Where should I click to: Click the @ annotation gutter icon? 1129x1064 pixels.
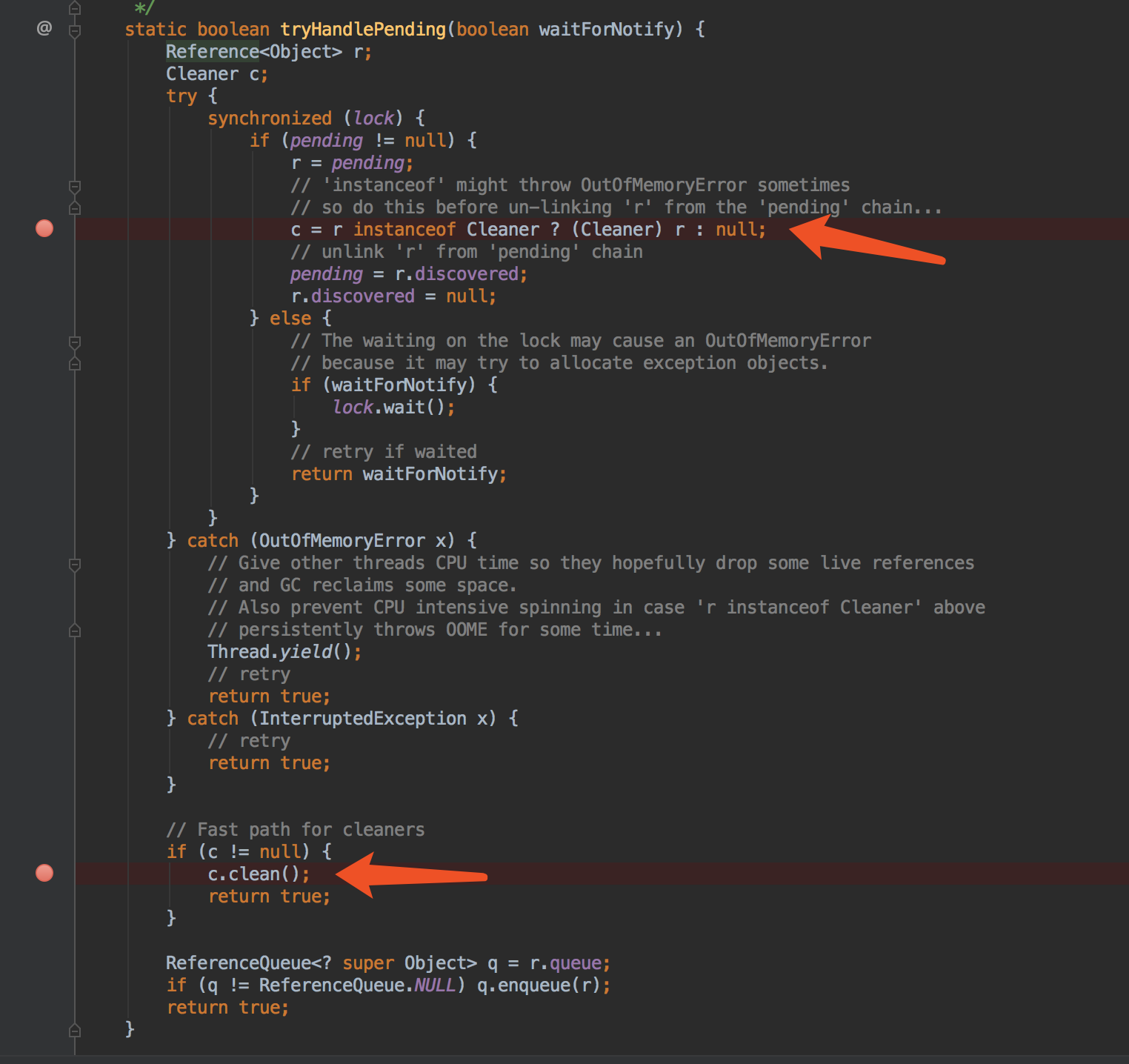pyautogui.click(x=44, y=28)
